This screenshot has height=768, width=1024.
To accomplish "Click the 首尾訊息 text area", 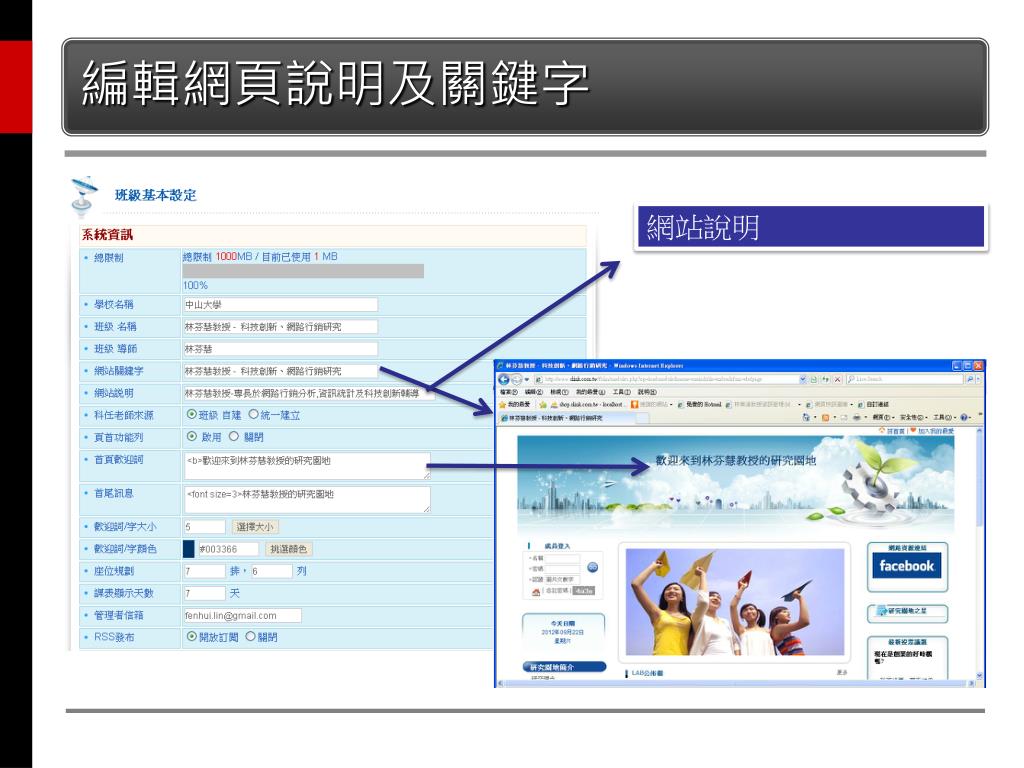I will 307,499.
